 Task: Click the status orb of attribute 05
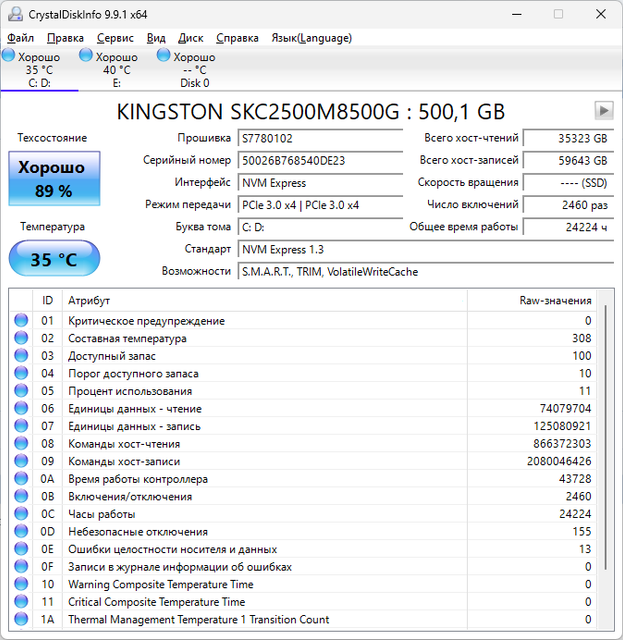tap(21, 391)
